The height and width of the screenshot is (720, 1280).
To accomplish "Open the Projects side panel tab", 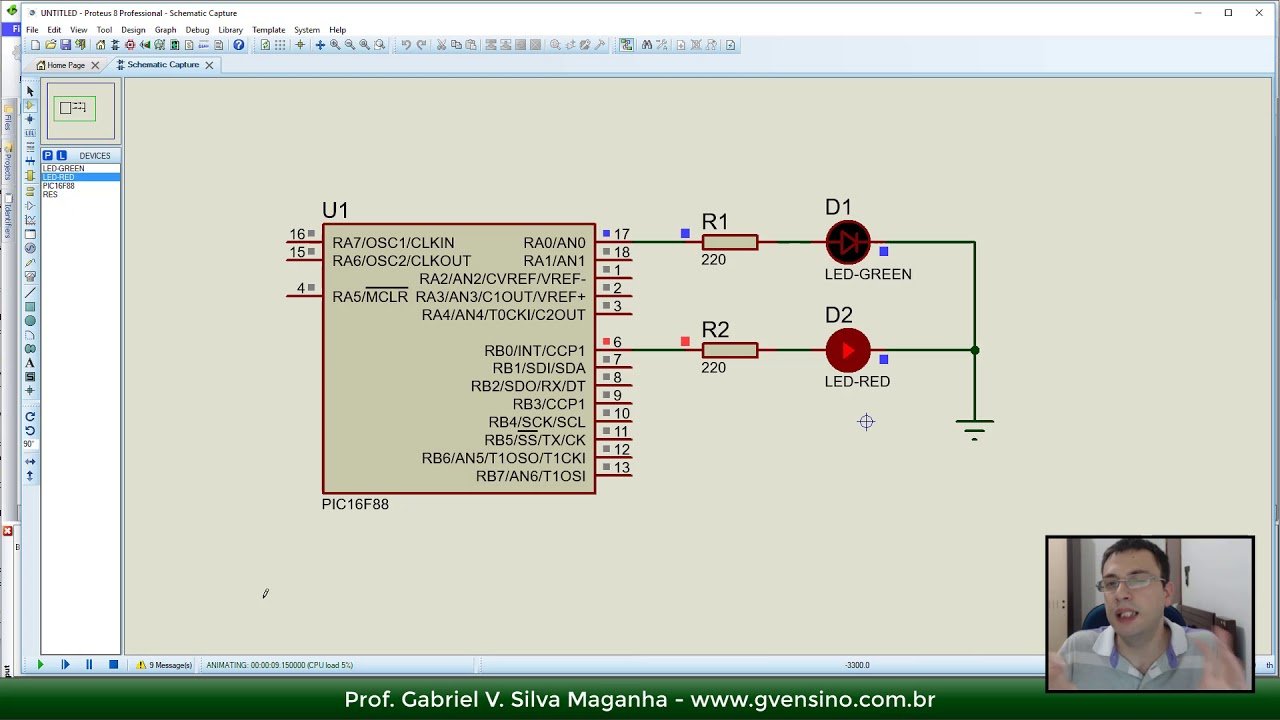I will (8, 160).
